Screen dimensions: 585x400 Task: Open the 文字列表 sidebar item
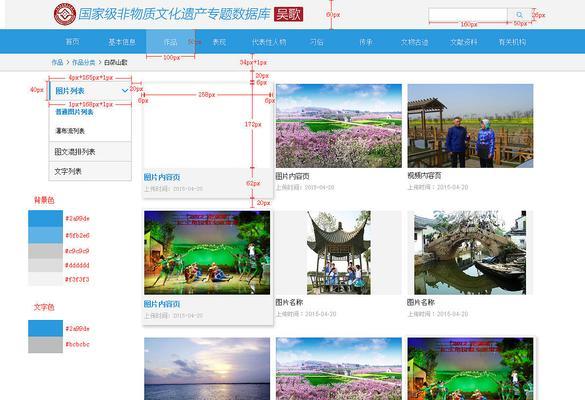[x=90, y=171]
